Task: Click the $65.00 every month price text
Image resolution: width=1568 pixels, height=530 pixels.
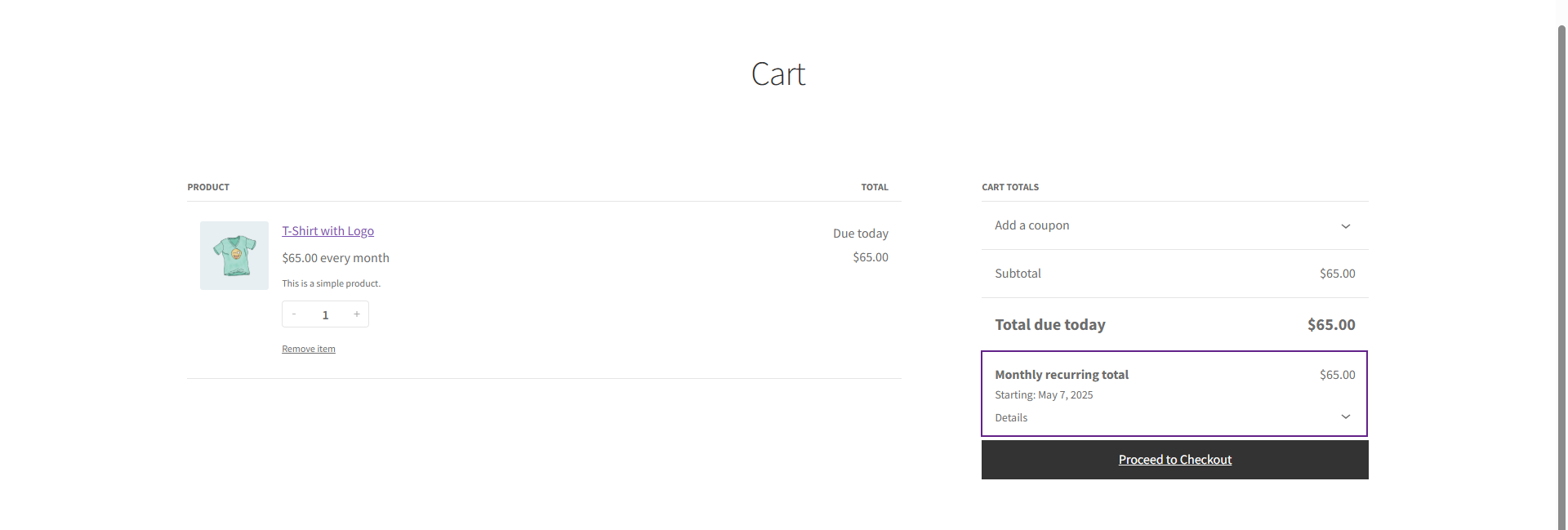Action: 336,258
